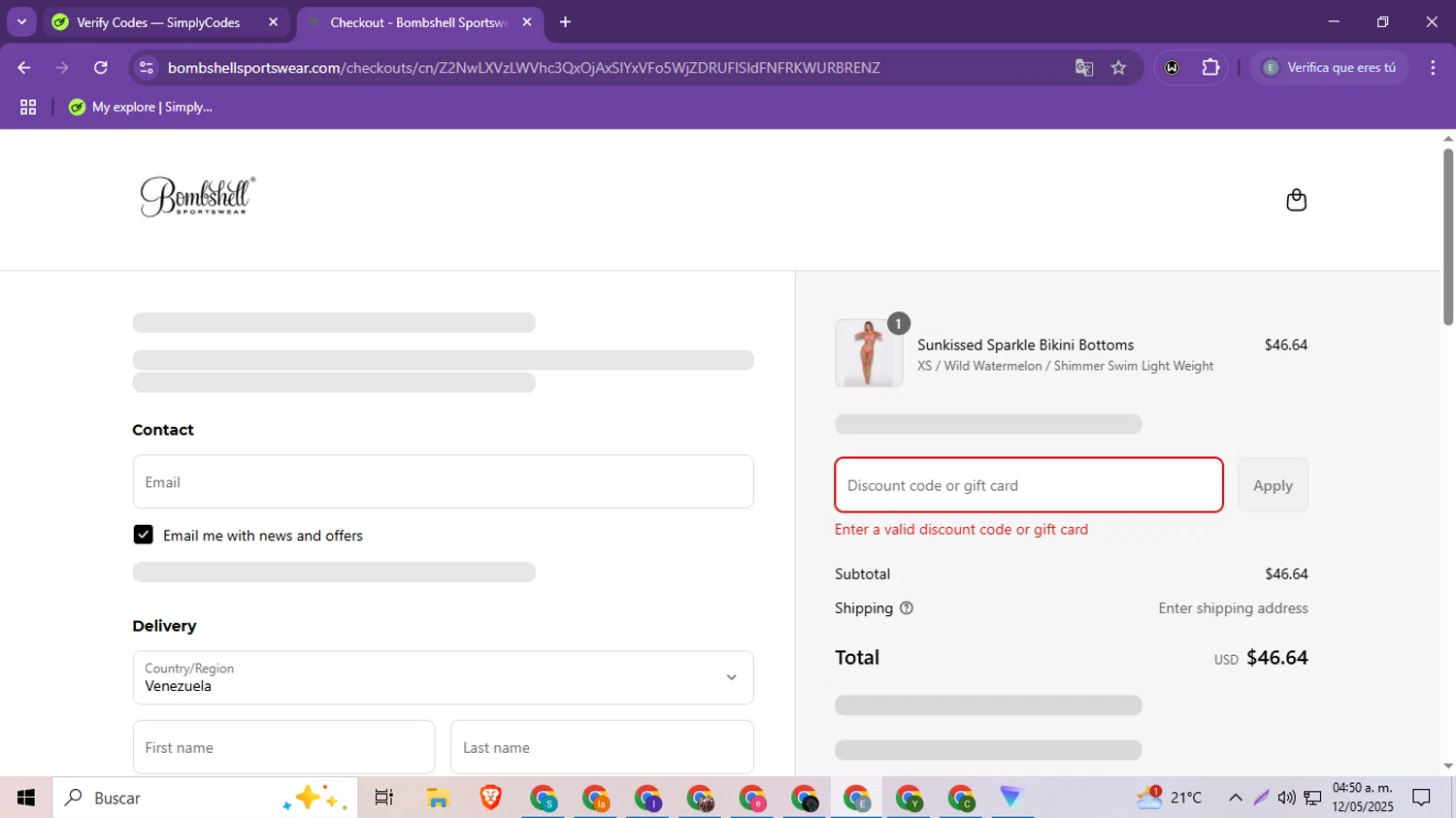
Task: Open the shopping bag cart icon
Action: click(1296, 200)
